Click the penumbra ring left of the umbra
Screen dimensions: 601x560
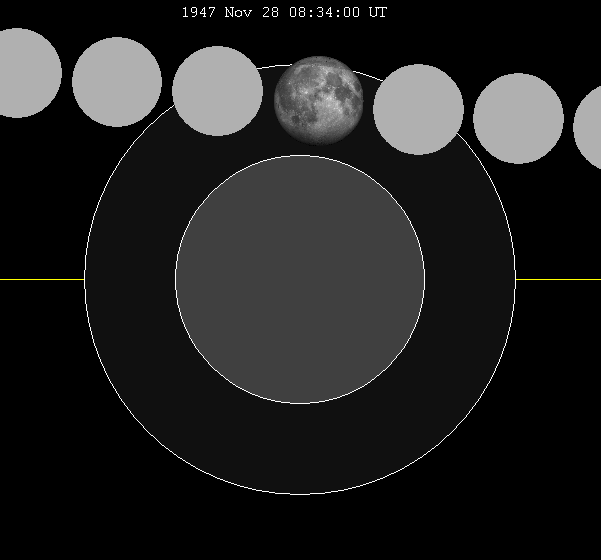tap(130, 280)
